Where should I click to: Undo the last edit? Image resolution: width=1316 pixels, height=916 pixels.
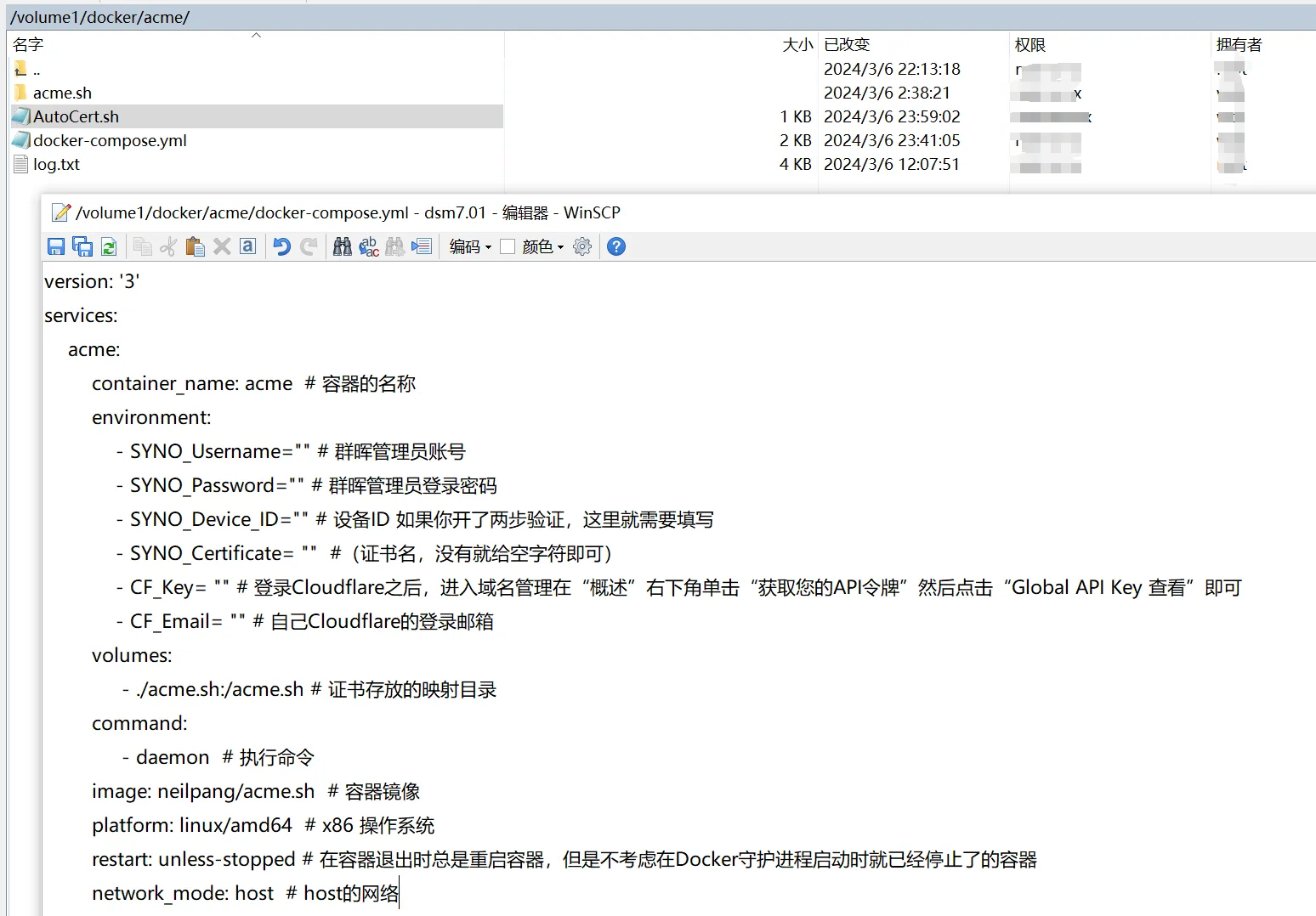pyautogui.click(x=282, y=246)
